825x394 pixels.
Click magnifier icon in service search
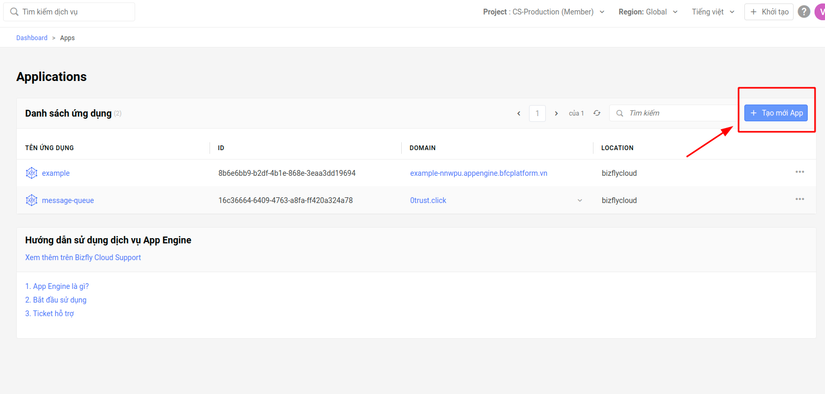pyautogui.click(x=14, y=12)
